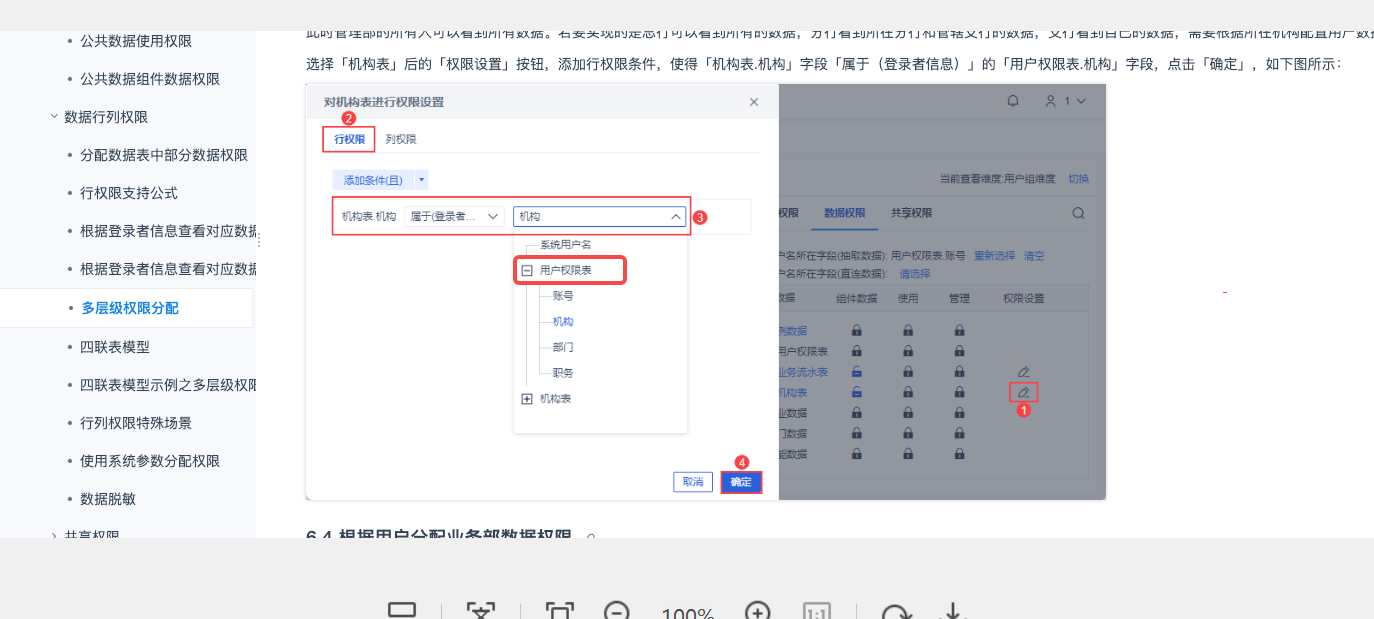The image size is (1374, 619).
Task: Open 公共数据组件数据权限 sidebar item
Action: (x=150, y=79)
